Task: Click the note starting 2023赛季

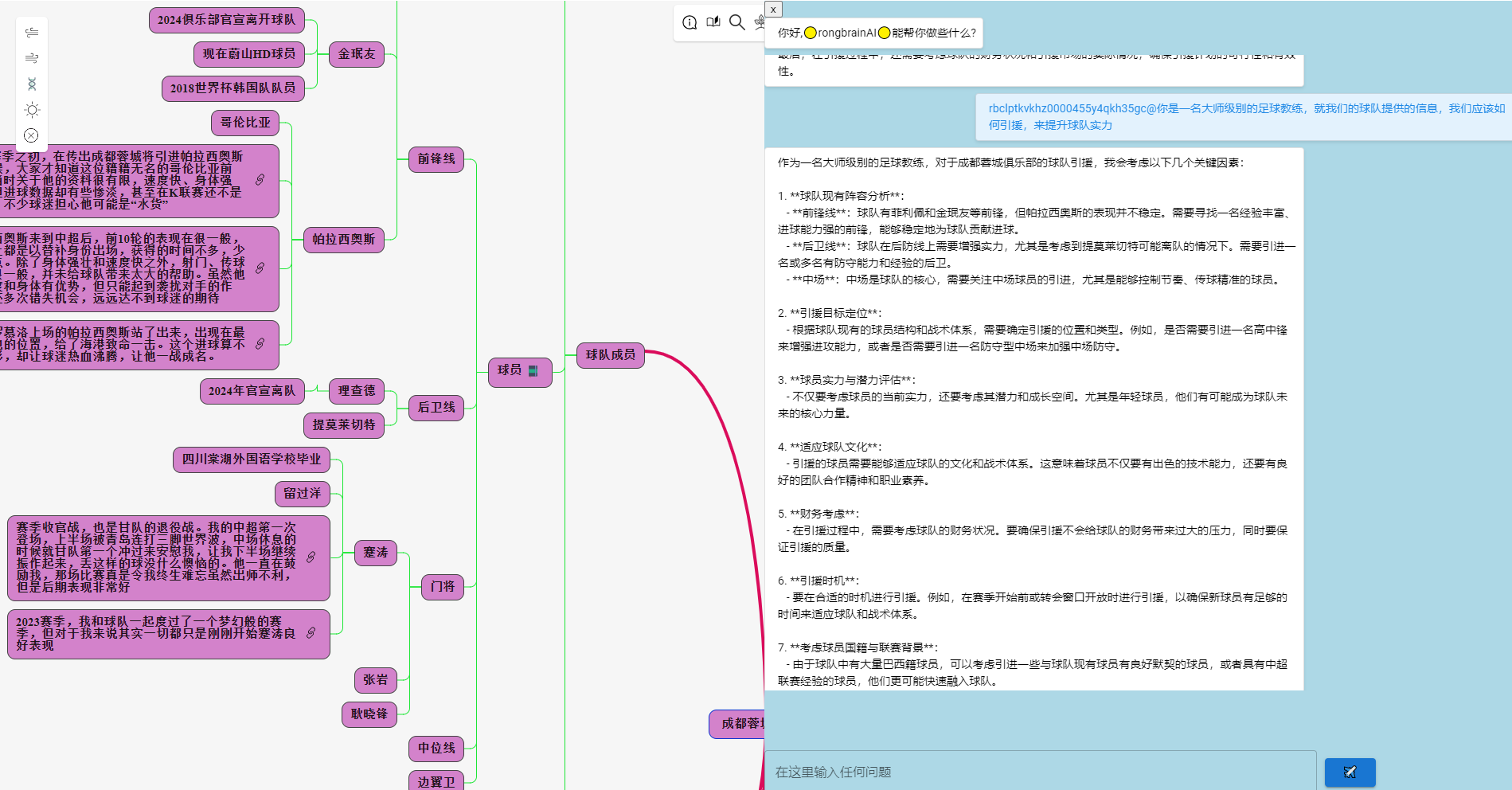Action: coord(169,634)
